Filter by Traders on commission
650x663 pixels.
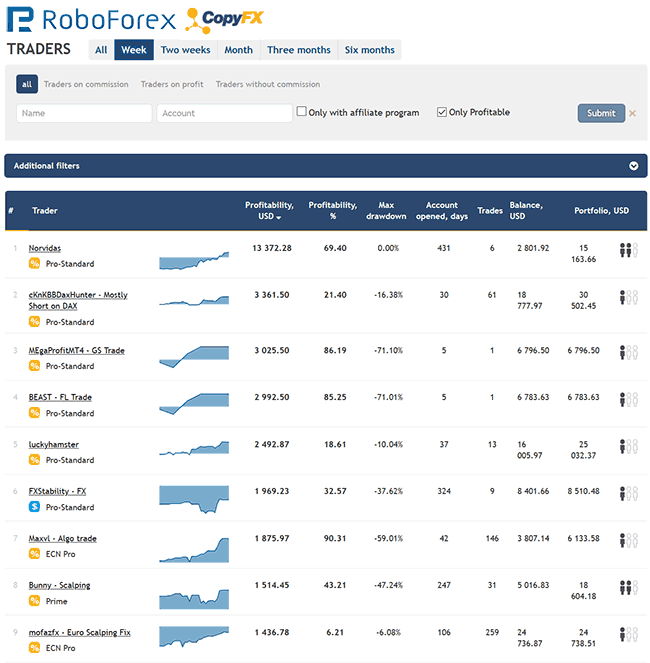click(x=86, y=84)
